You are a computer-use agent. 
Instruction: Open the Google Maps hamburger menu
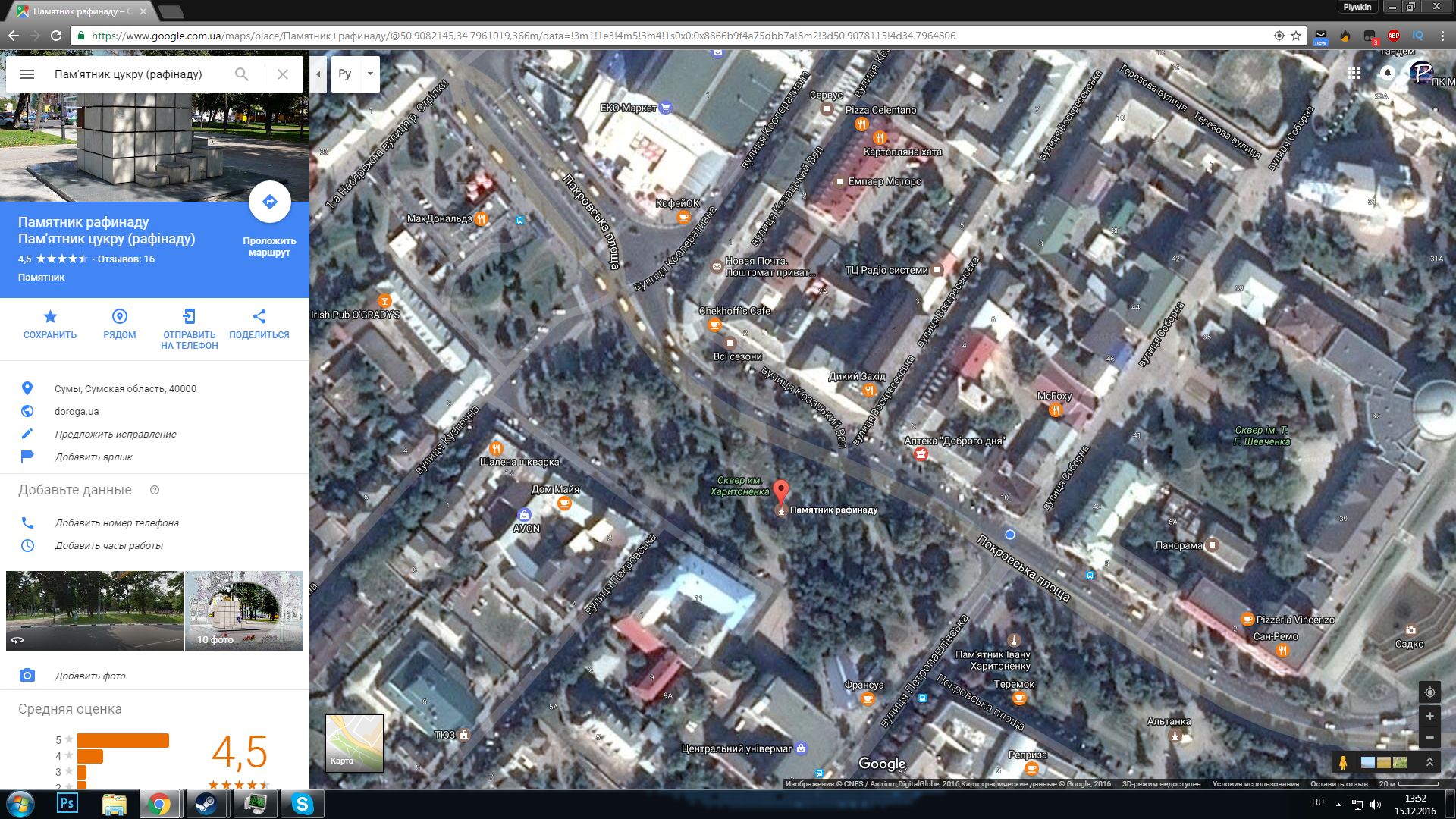(x=27, y=74)
